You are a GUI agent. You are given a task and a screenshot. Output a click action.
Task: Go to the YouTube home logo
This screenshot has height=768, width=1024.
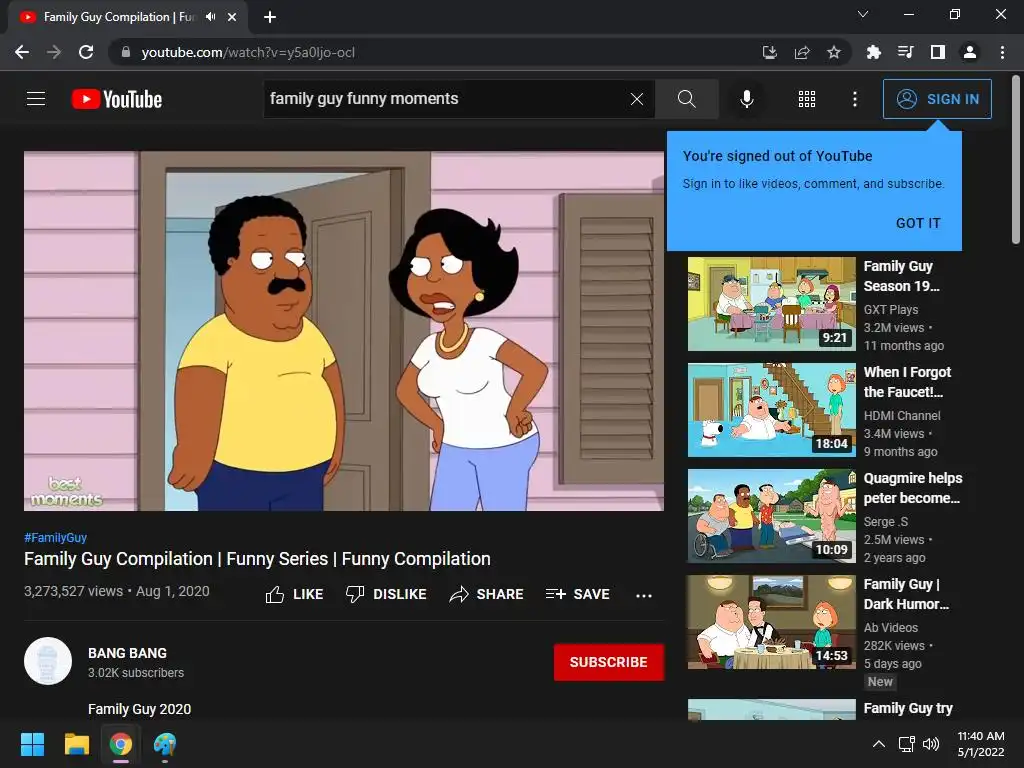117,99
